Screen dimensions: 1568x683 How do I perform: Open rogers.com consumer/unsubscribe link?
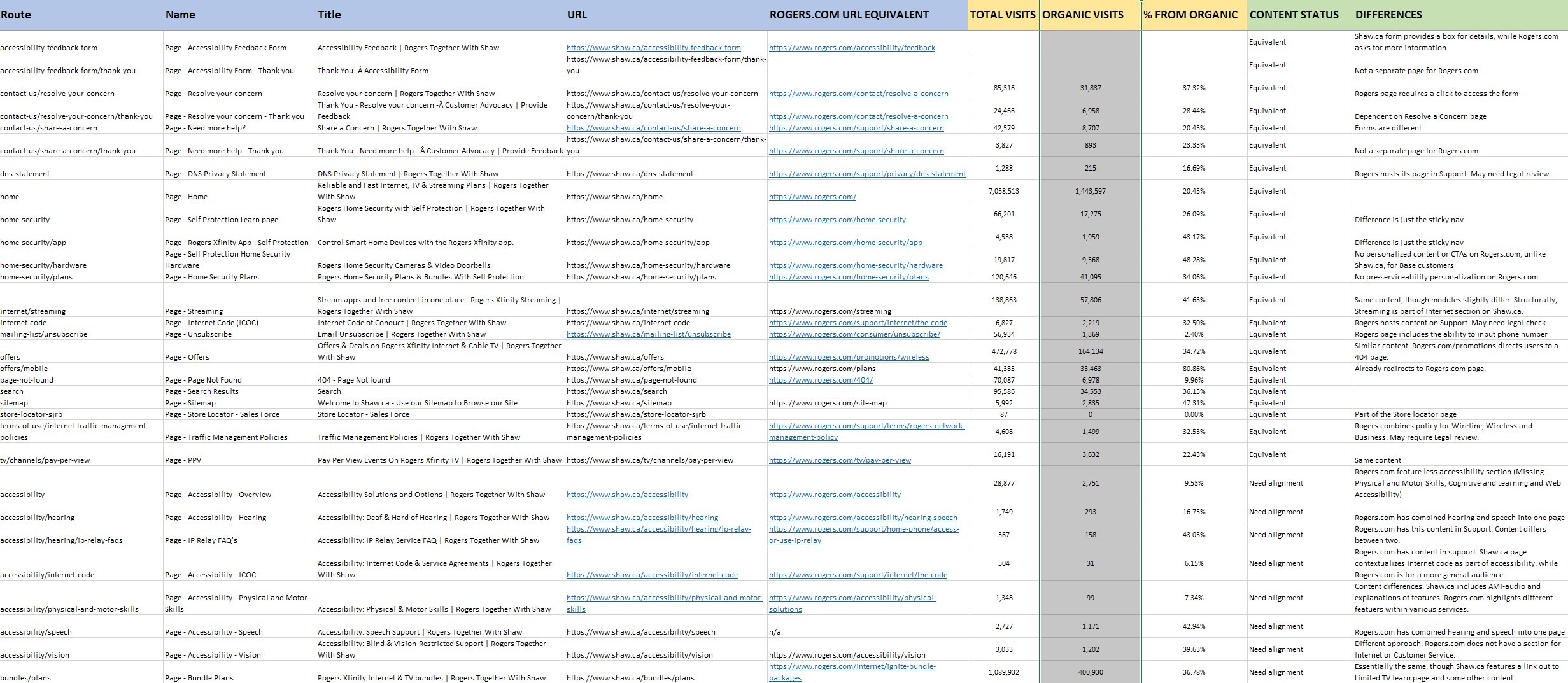tap(854, 334)
